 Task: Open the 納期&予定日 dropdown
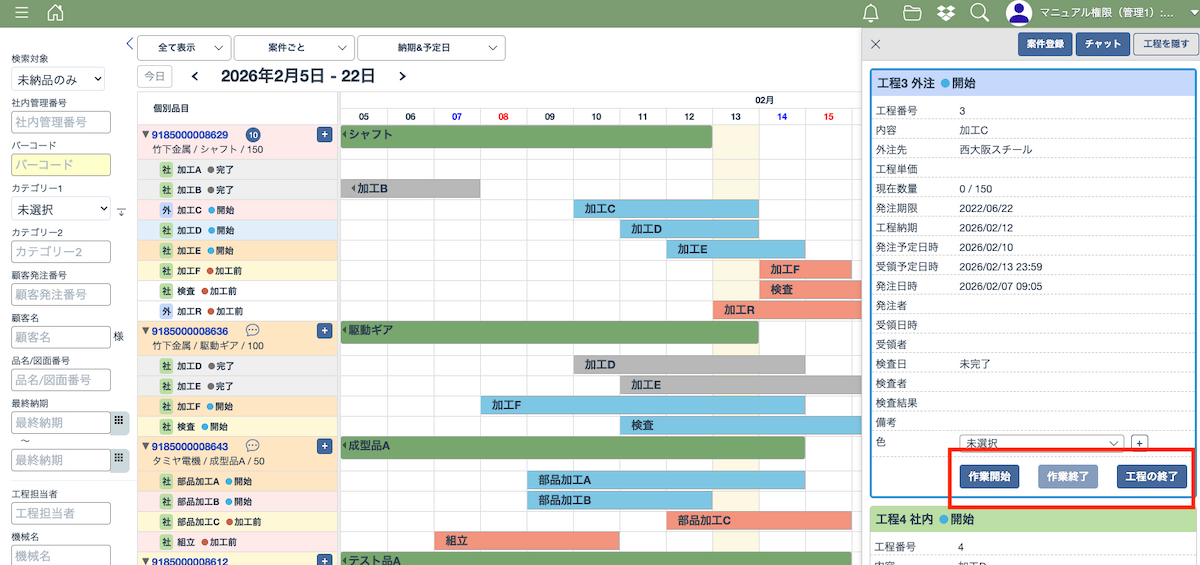[x=431, y=48]
